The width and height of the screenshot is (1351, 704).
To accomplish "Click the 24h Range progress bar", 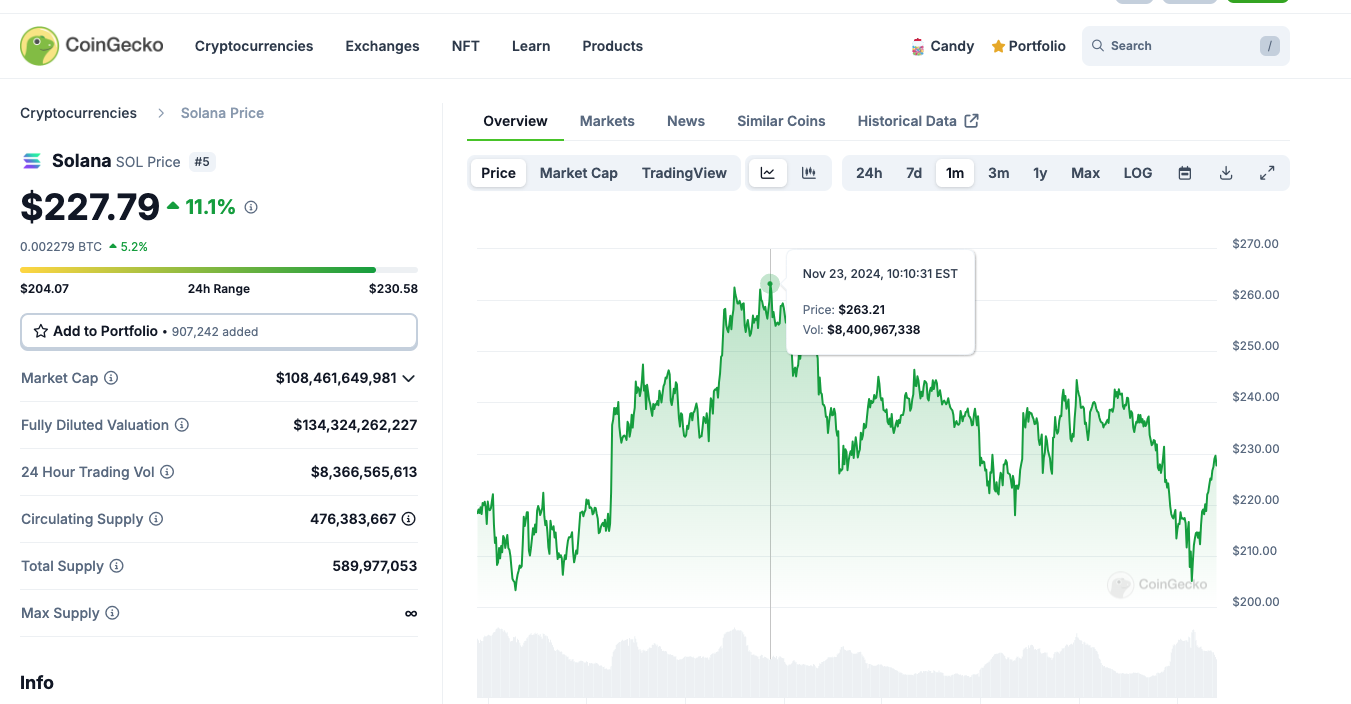I will [x=219, y=270].
